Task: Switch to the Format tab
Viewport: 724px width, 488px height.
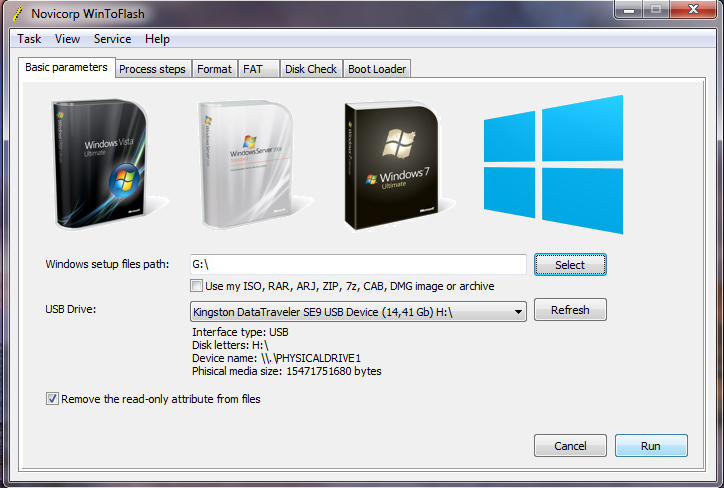Action: pyautogui.click(x=214, y=69)
